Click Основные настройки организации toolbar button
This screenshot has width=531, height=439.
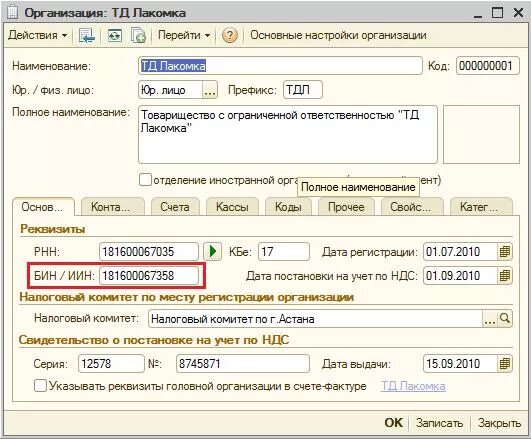(x=338, y=35)
